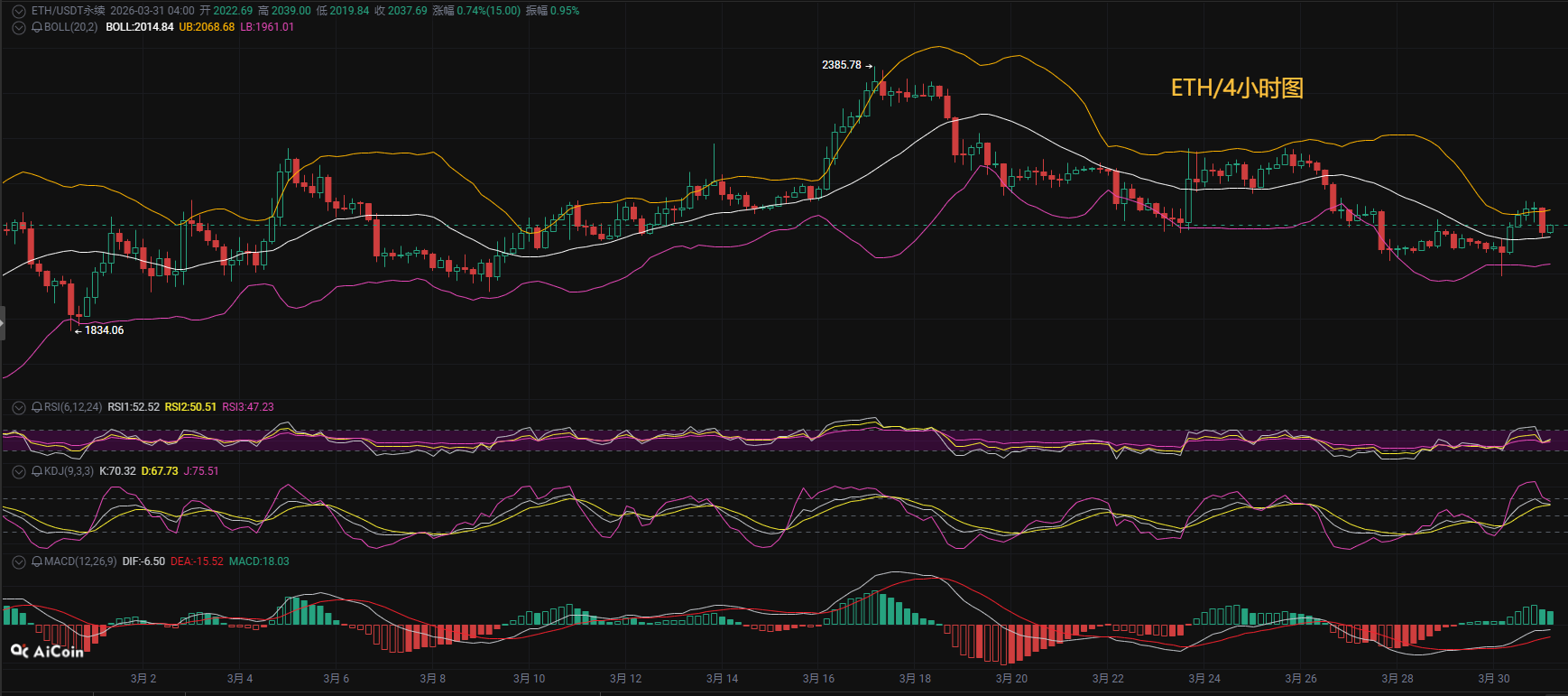1568x696 pixels.
Task: Collapse the RSI indicator panel chevron
Action: coord(18,407)
